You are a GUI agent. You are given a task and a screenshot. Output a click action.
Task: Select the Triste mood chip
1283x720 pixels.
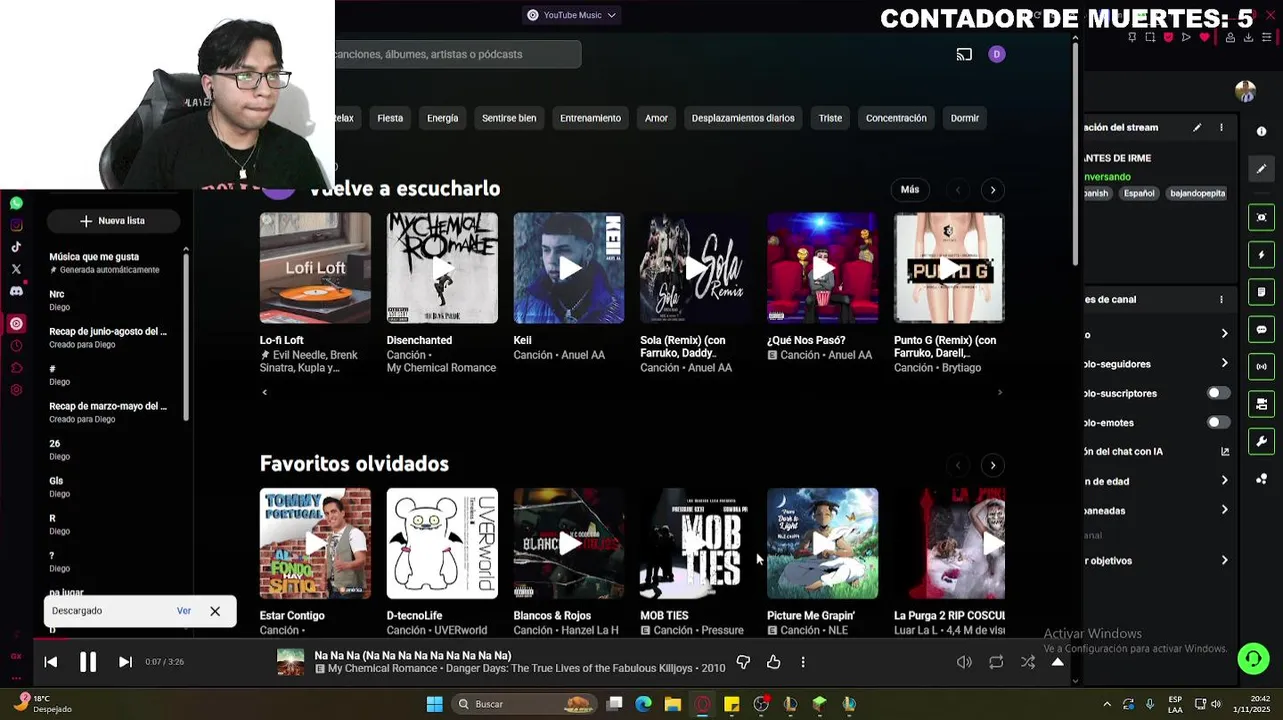coord(830,118)
